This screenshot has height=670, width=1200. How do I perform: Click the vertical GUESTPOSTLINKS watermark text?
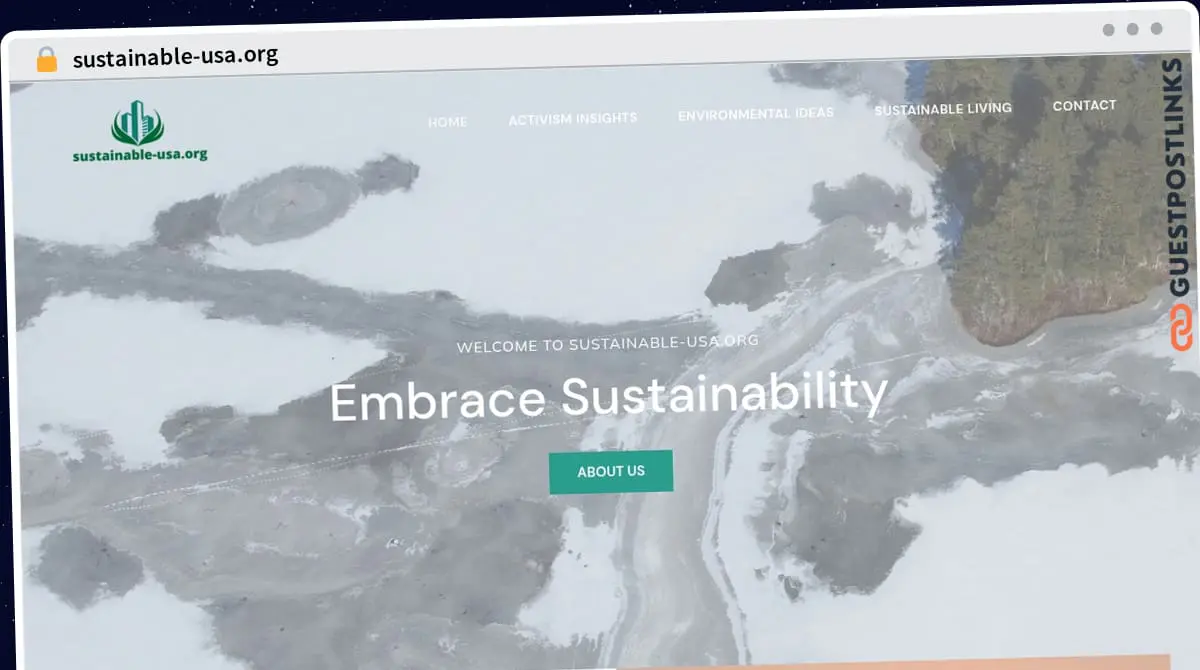tap(1181, 180)
